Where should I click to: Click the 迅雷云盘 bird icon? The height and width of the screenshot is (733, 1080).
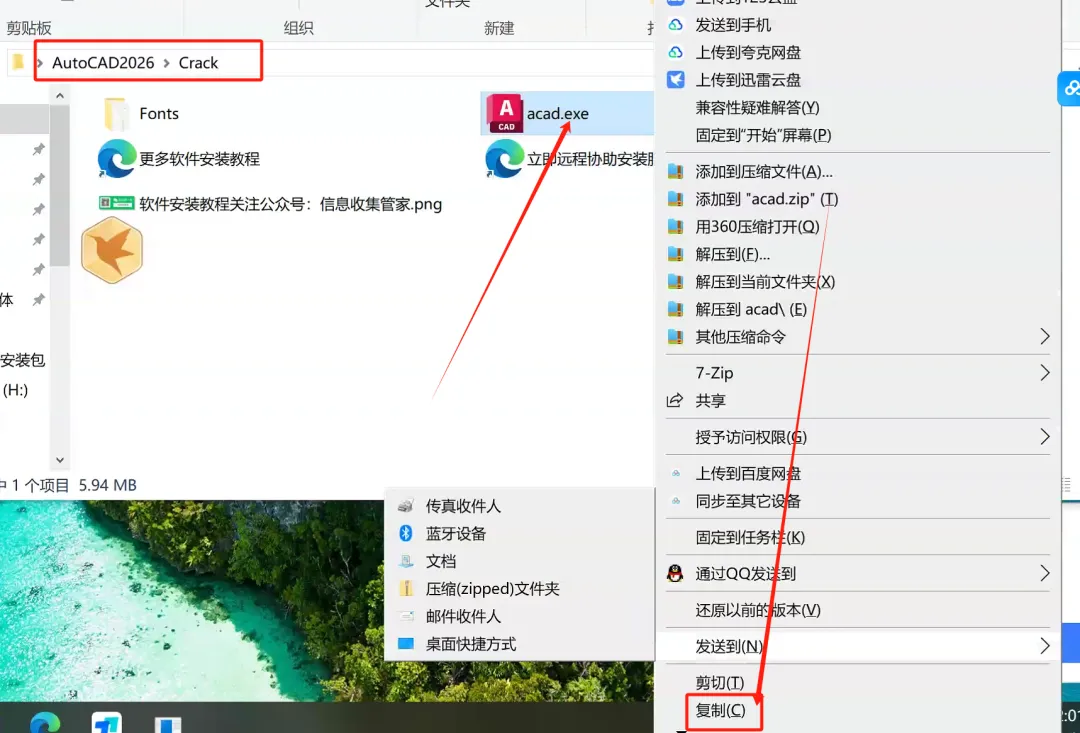676,79
